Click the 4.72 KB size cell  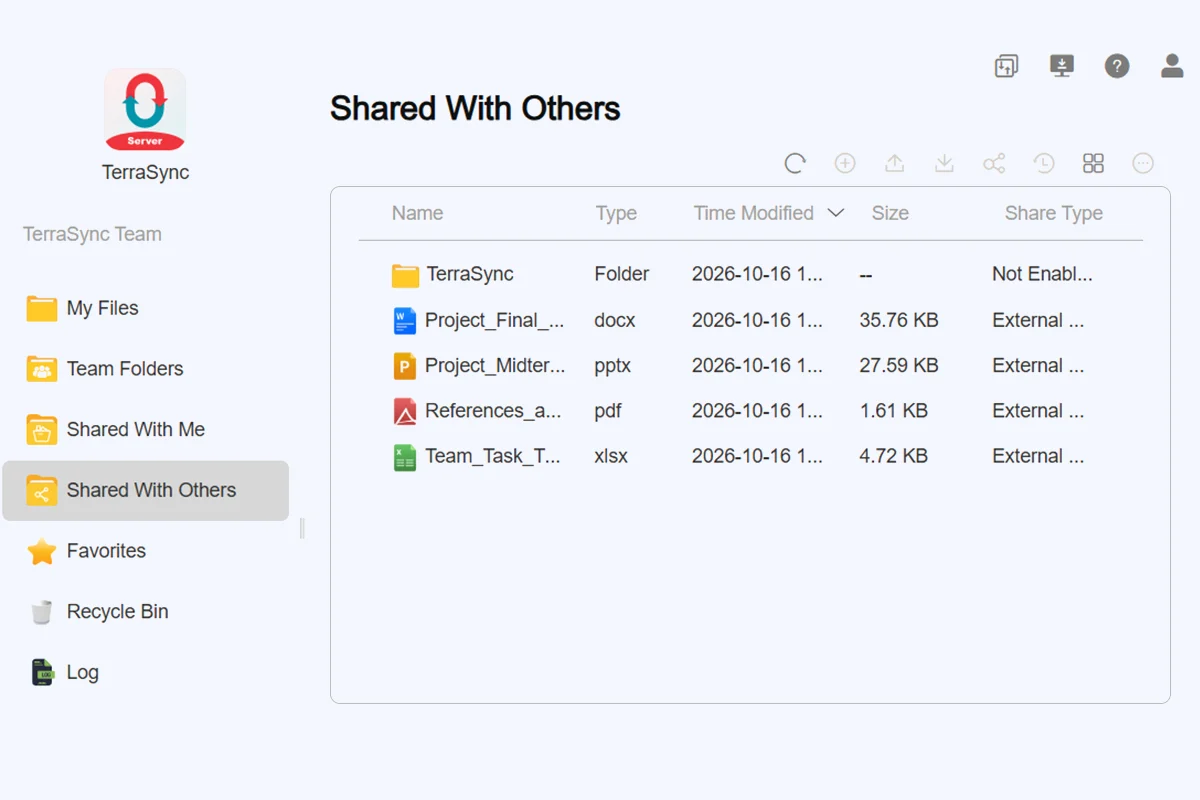893,456
